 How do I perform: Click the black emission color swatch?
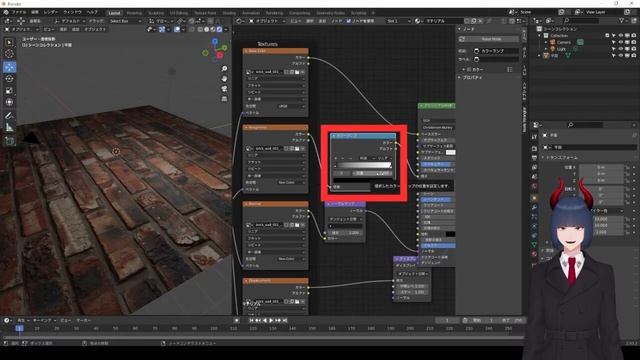tap(450, 234)
